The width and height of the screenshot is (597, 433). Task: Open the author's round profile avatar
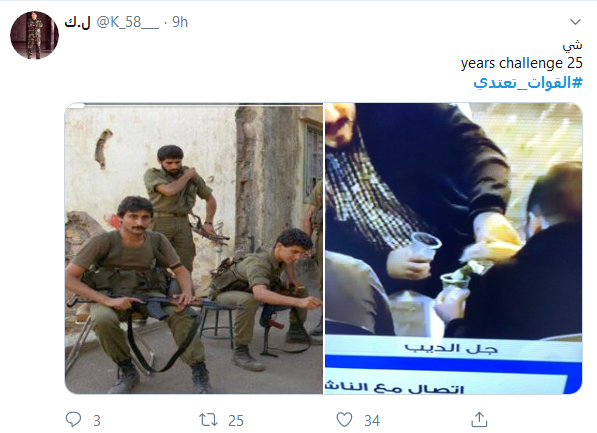34,35
